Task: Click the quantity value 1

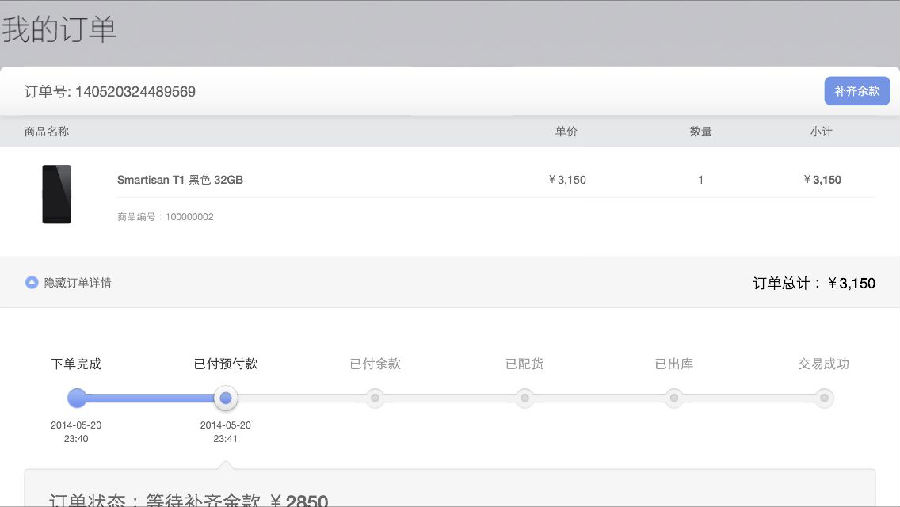Action: pyautogui.click(x=701, y=180)
